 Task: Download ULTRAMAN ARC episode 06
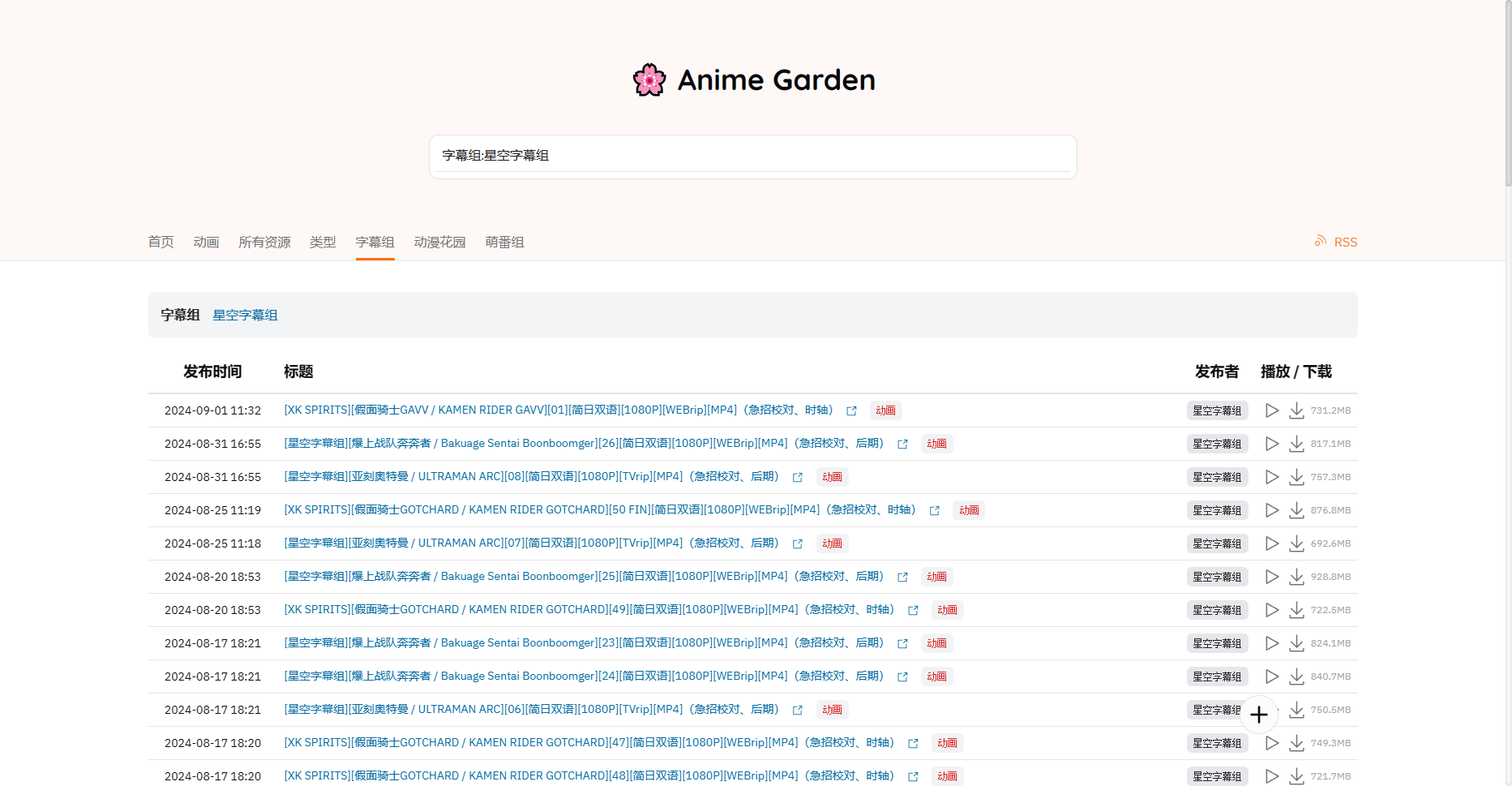pos(1297,710)
